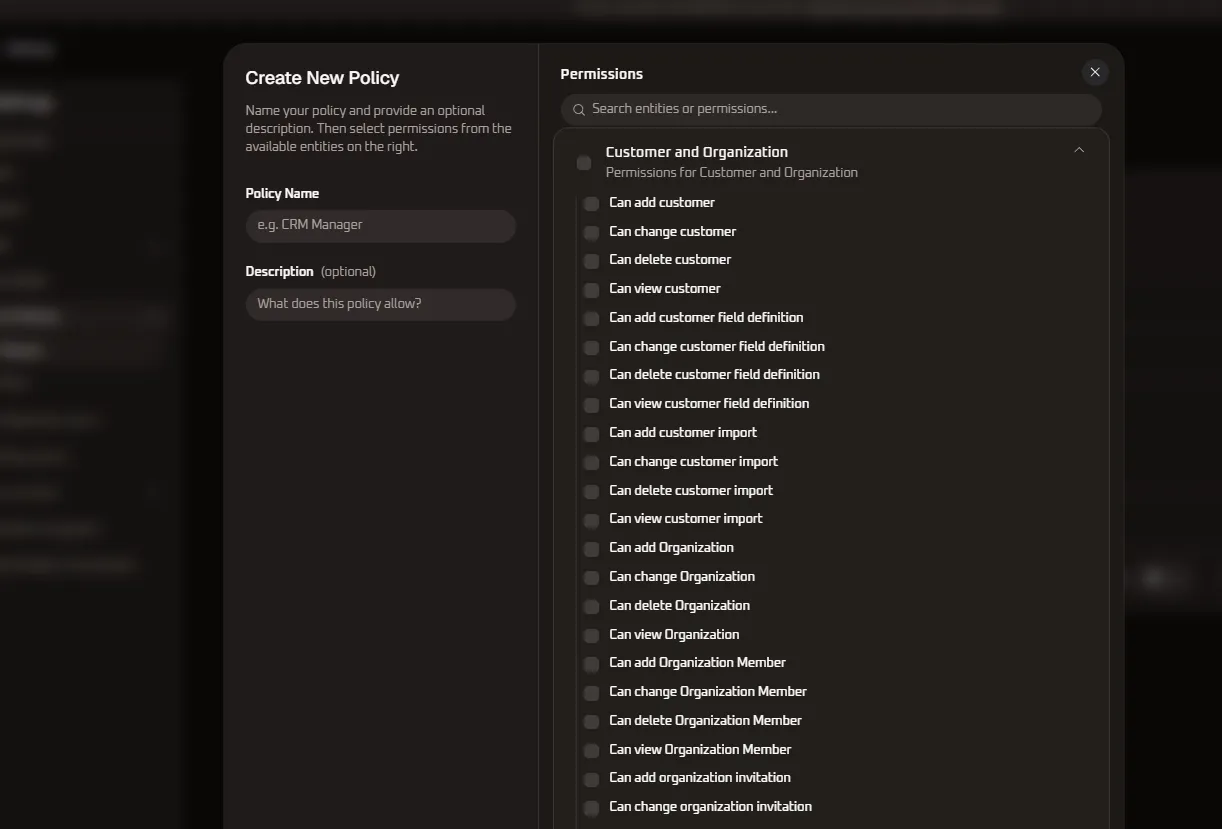1222x829 pixels.
Task: Tick Can view customer checkbox
Action: tap(591, 289)
